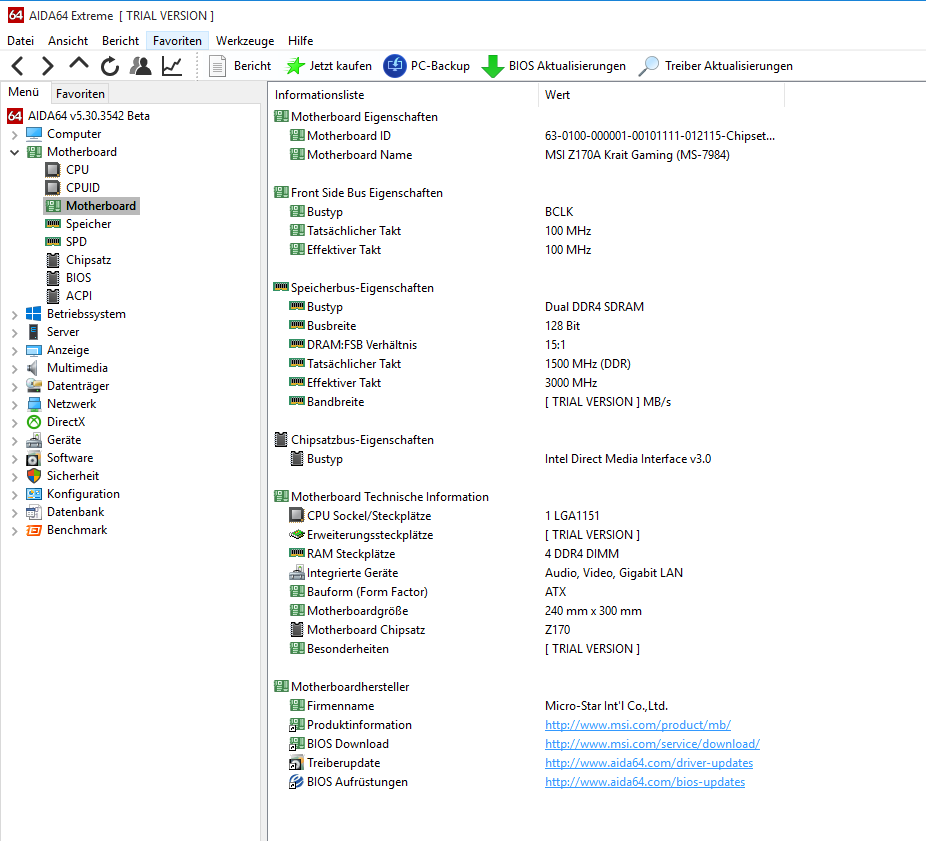Switch to the Favoriten sidebar tab
Screen dimensions: 926x841
pos(80,93)
